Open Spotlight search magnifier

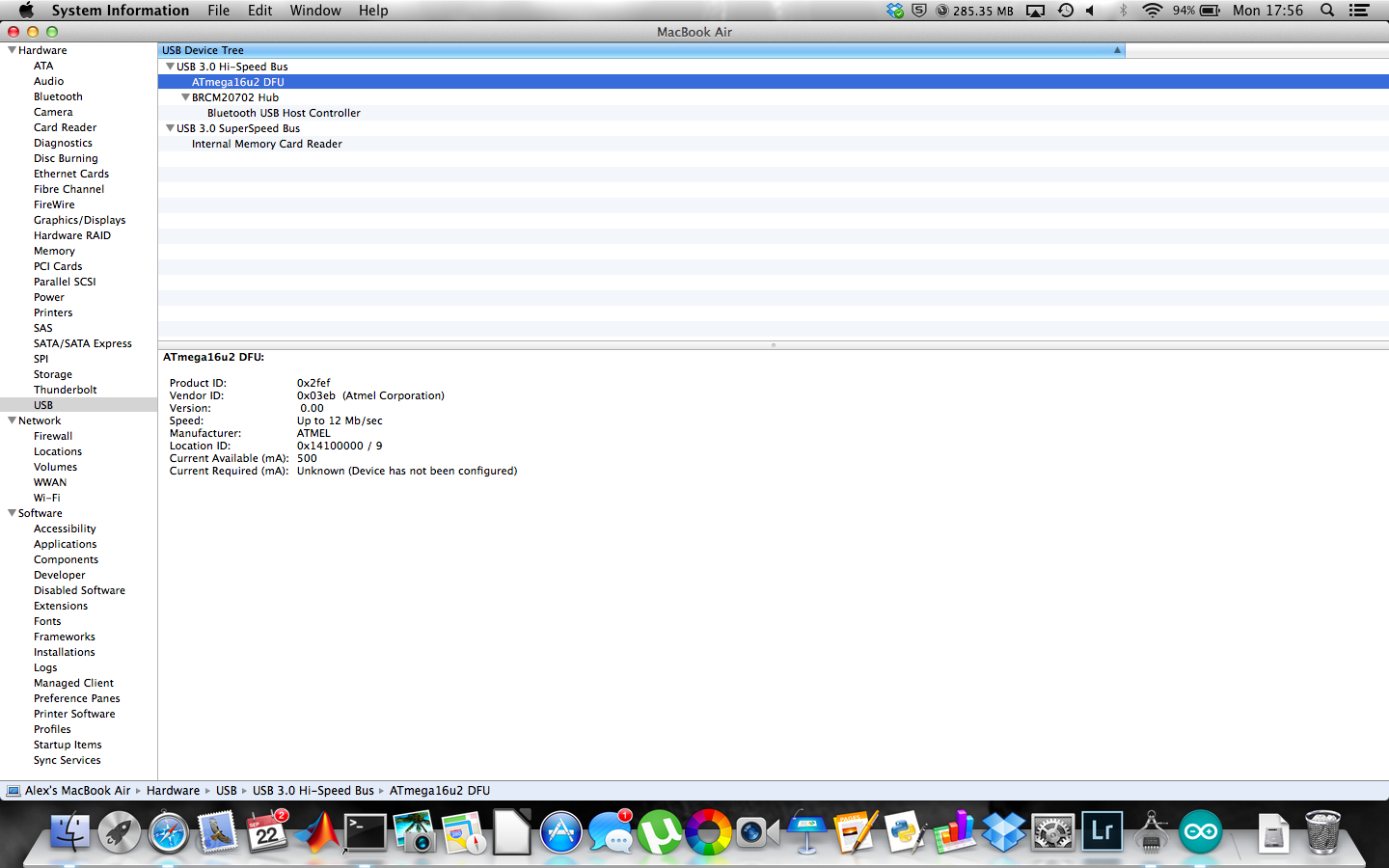point(1327,11)
